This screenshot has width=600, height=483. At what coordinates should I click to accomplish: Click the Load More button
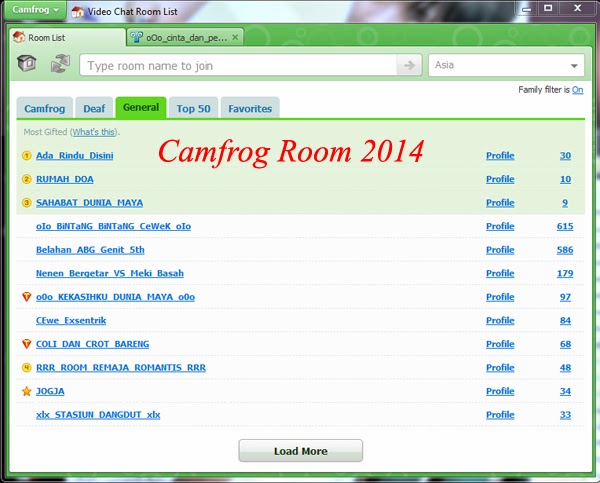coord(301,451)
